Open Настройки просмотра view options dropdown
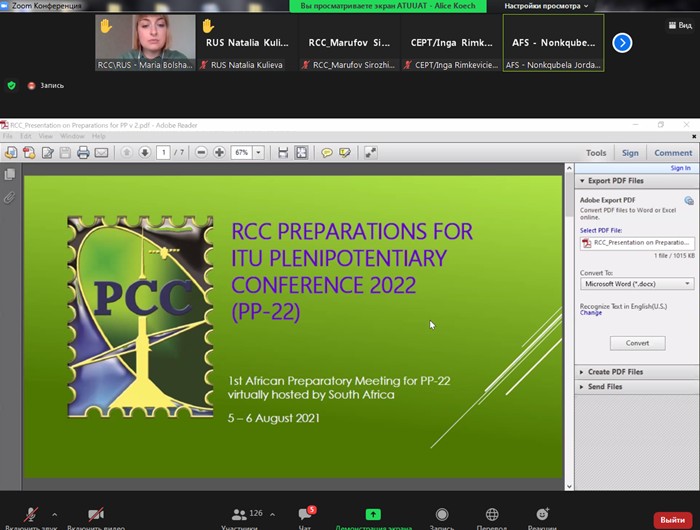The height and width of the screenshot is (530, 700). click(546, 6)
